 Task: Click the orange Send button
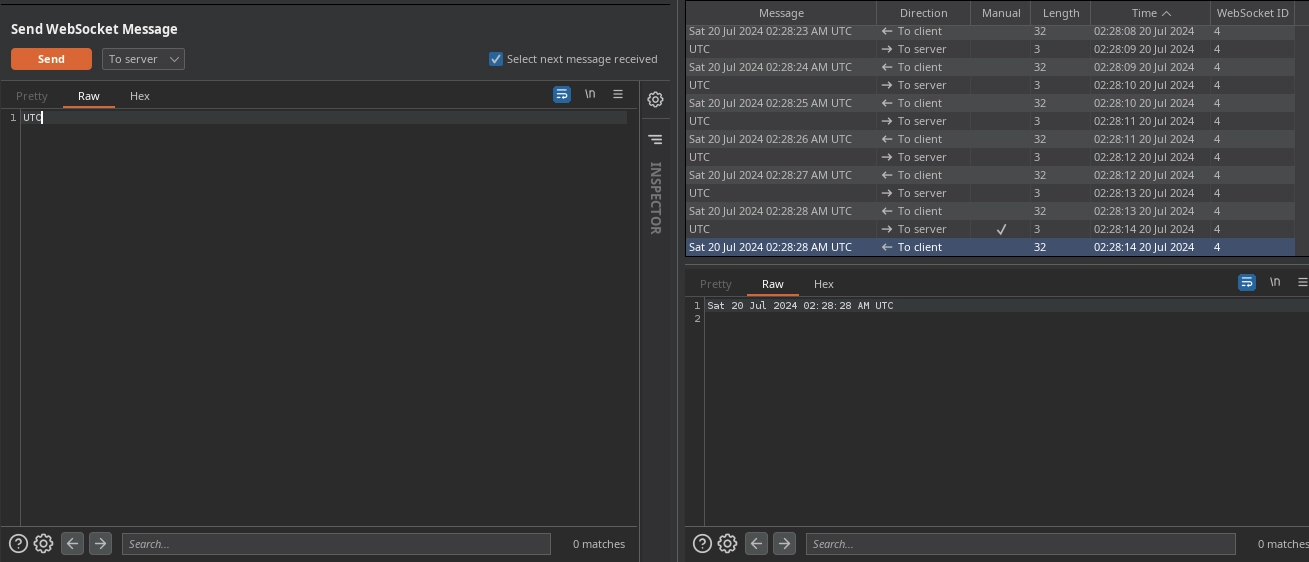coord(51,59)
